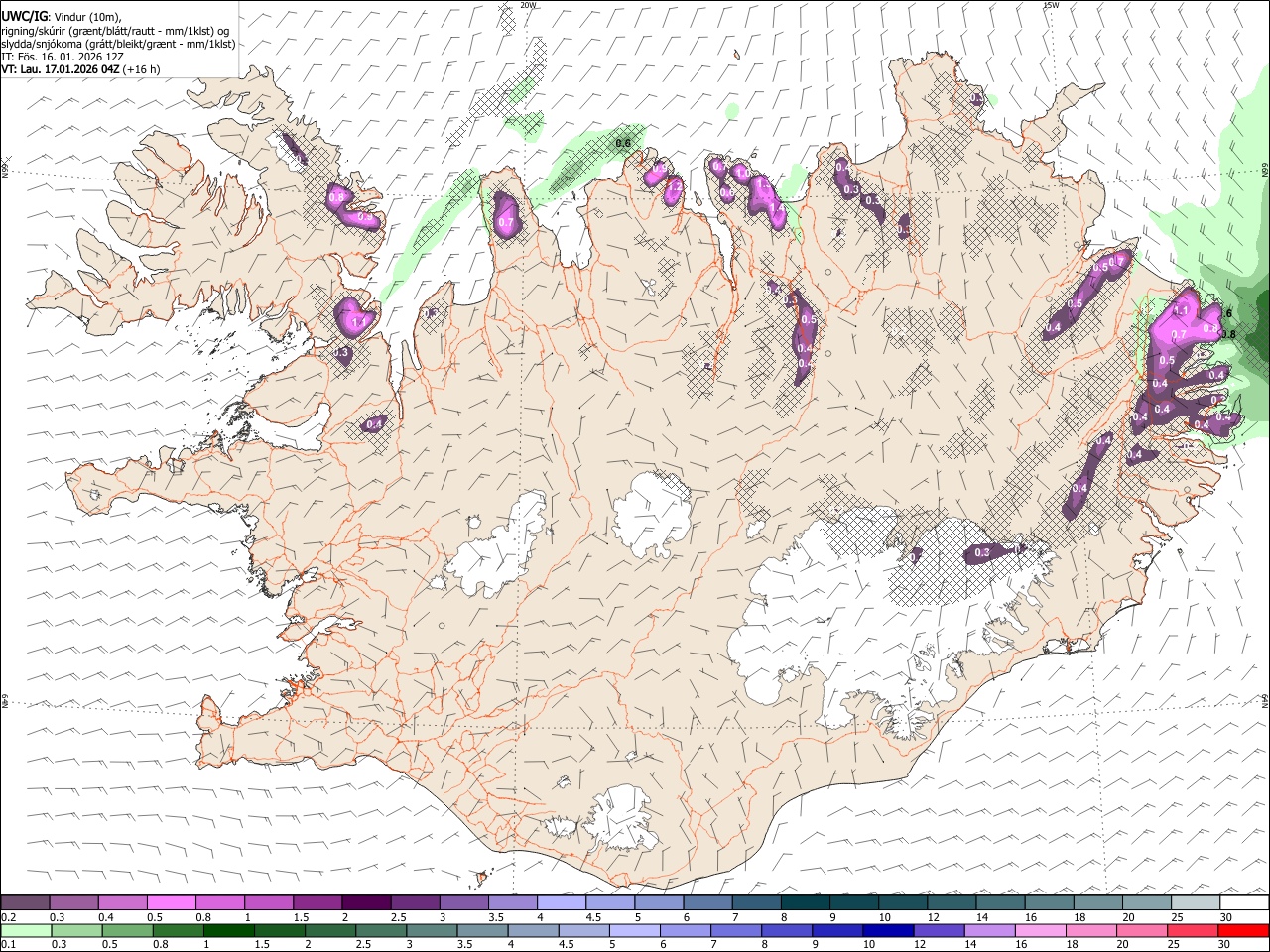Pick the bright red swatch after 30 in lower scale

[x=1242, y=930]
